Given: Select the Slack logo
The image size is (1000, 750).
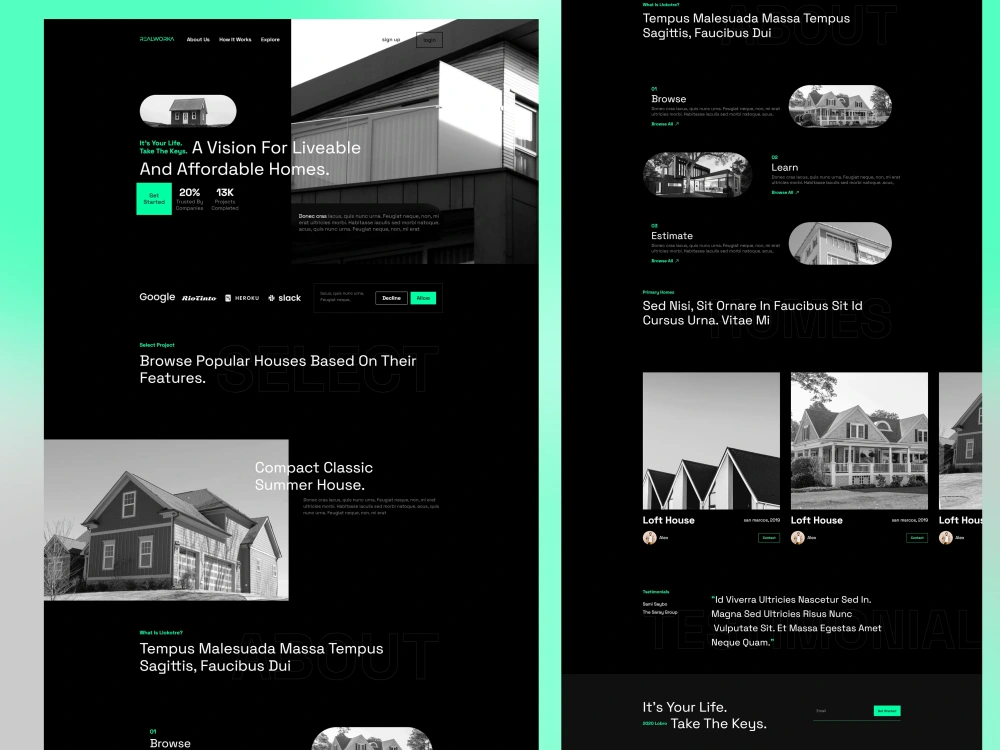Looking at the screenshot, I should coord(283,297).
